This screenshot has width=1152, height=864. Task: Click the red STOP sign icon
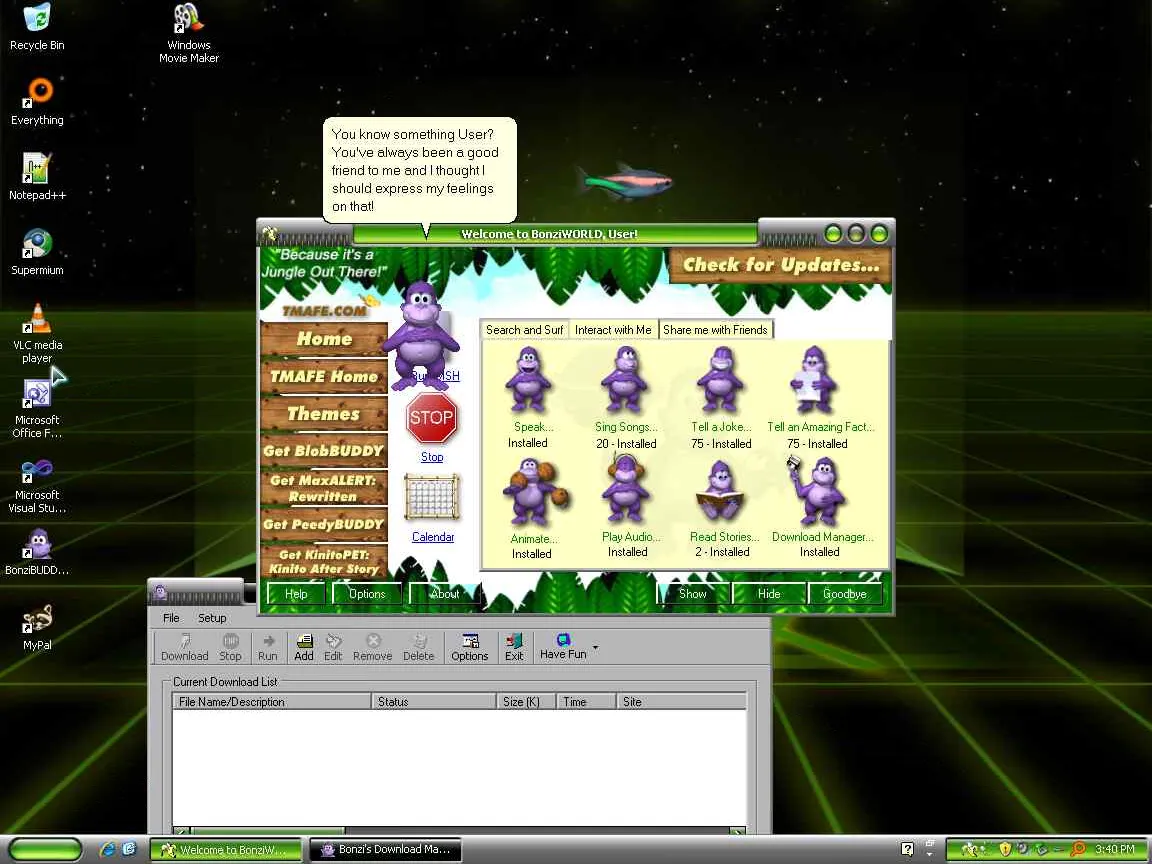click(x=431, y=417)
